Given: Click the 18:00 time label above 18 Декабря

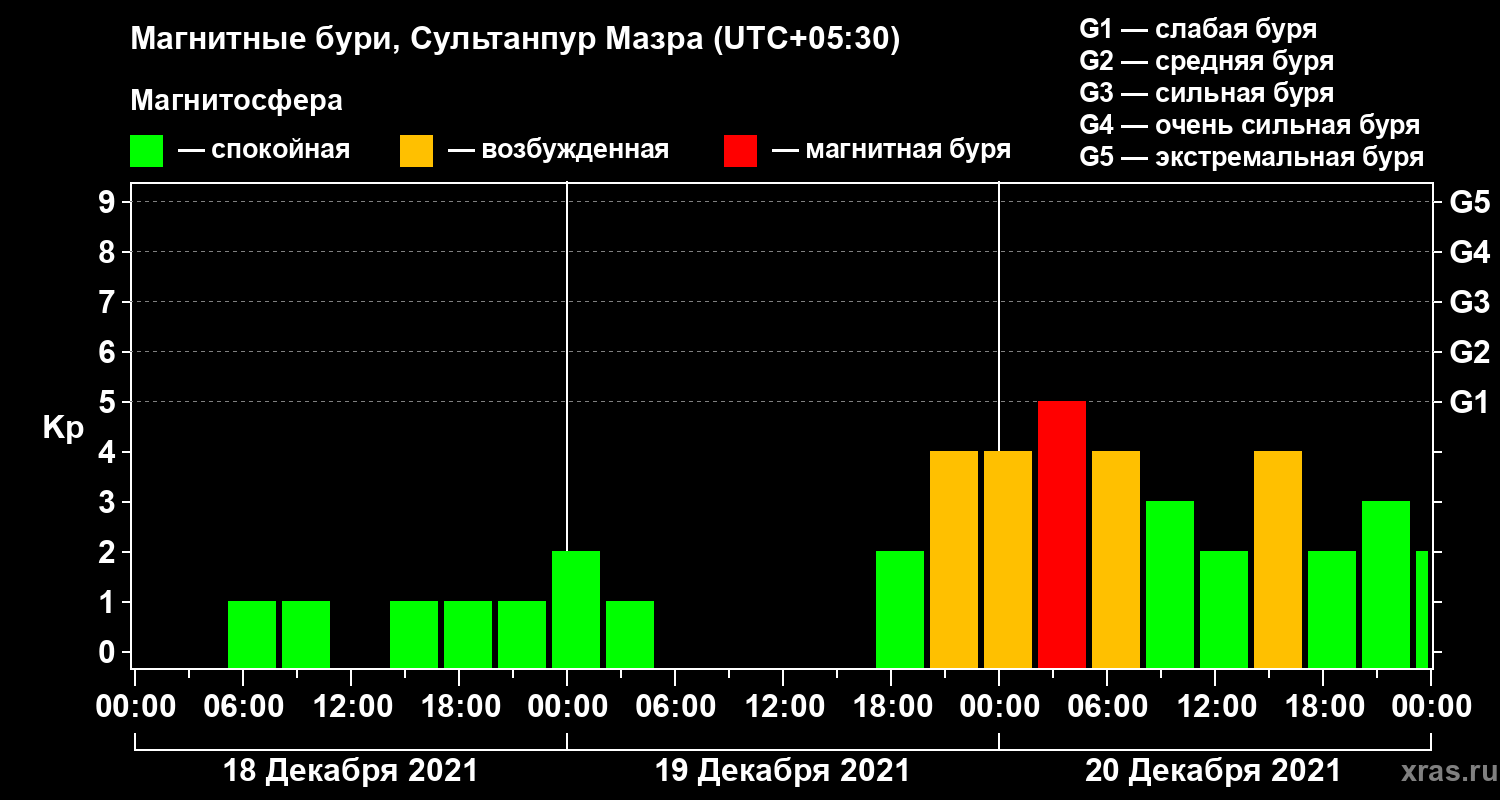Looking at the screenshot, I should pyautogui.click(x=459, y=707).
